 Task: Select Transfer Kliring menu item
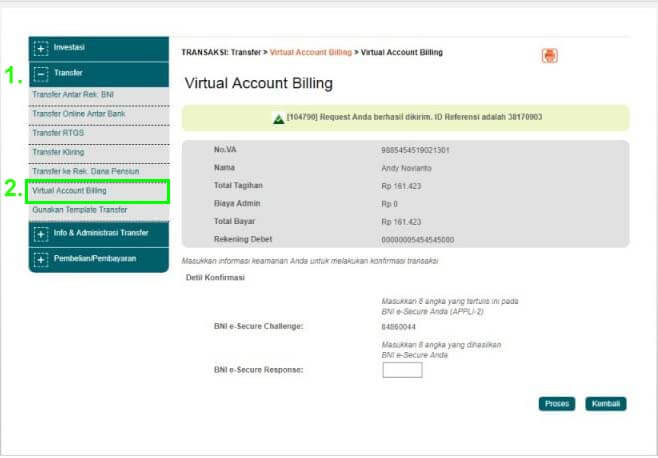coord(99,153)
